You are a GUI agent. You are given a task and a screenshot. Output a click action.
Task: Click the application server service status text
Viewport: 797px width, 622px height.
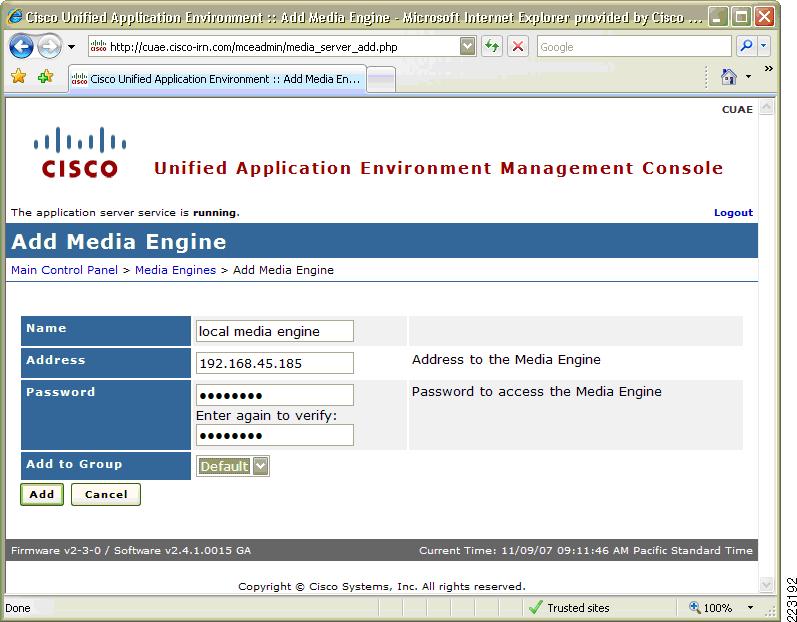point(125,212)
